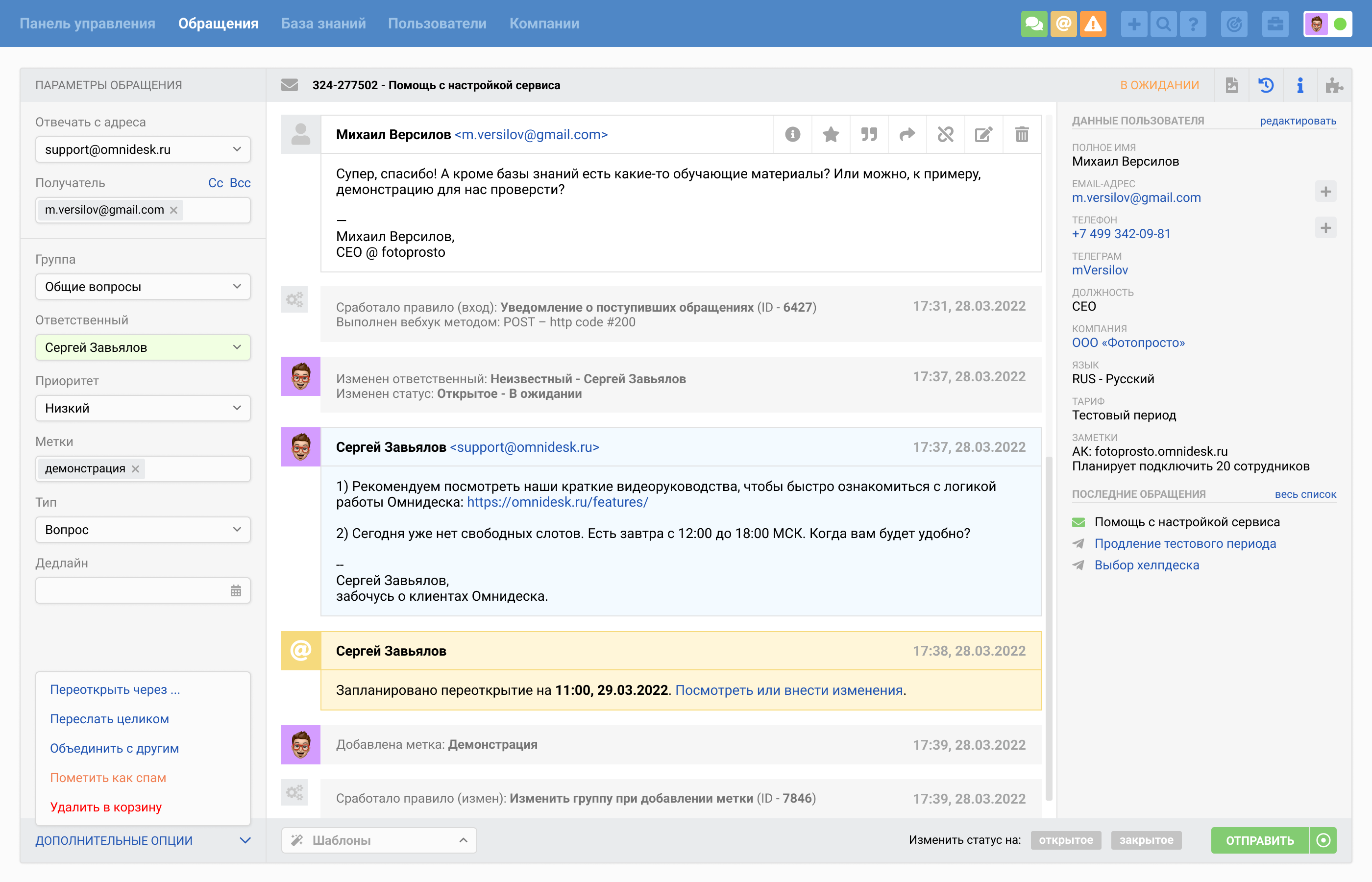Open the Группа dropdown "Общие вопросы"
This screenshot has height=882, width=1372.
pos(143,286)
